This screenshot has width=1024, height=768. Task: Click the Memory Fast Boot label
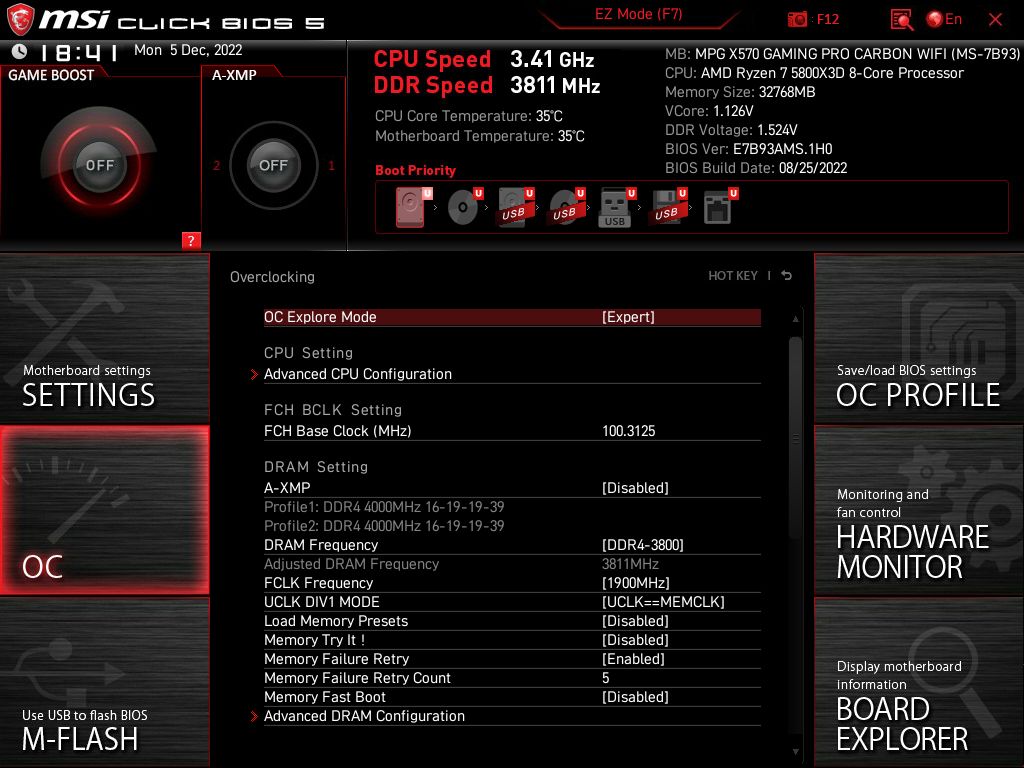point(325,697)
